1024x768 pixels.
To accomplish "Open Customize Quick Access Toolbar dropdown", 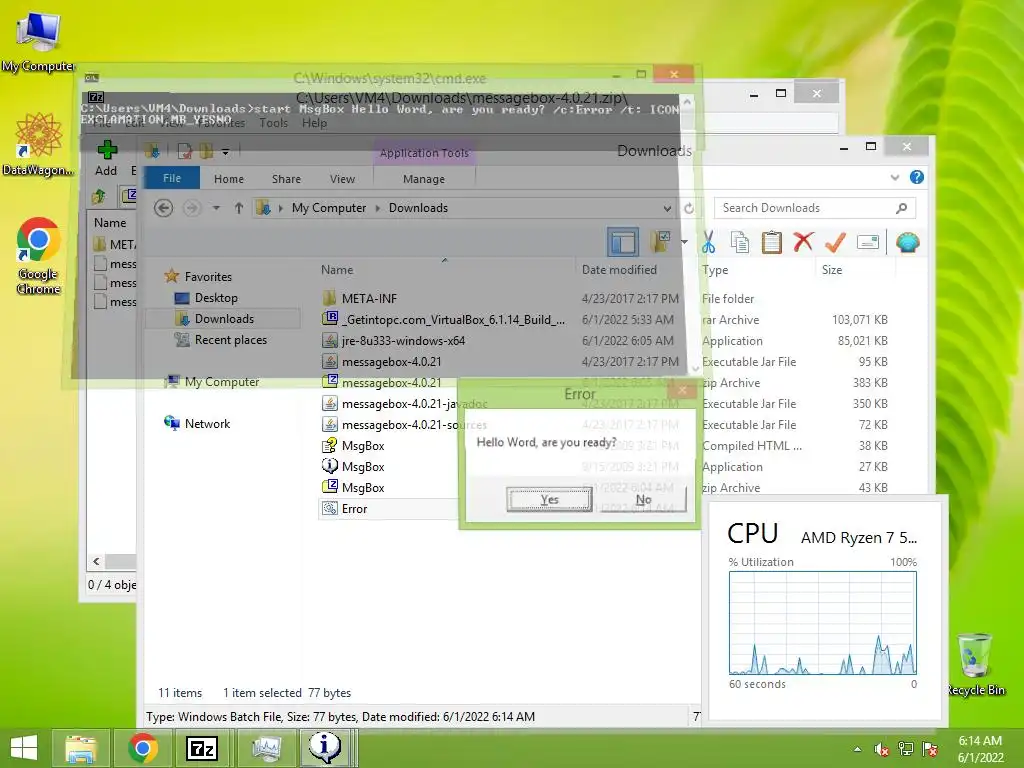I will point(225,152).
